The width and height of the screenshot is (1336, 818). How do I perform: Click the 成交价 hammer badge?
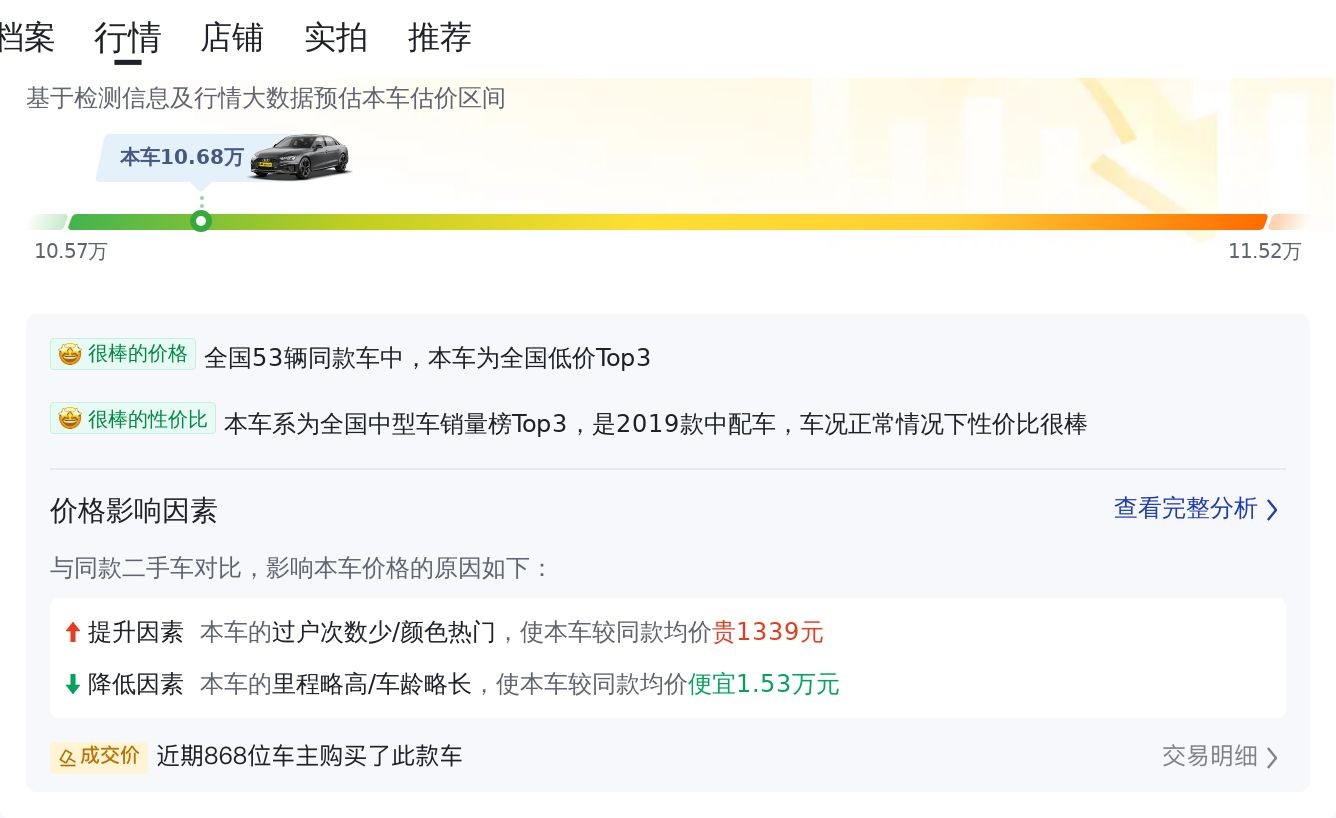99,756
